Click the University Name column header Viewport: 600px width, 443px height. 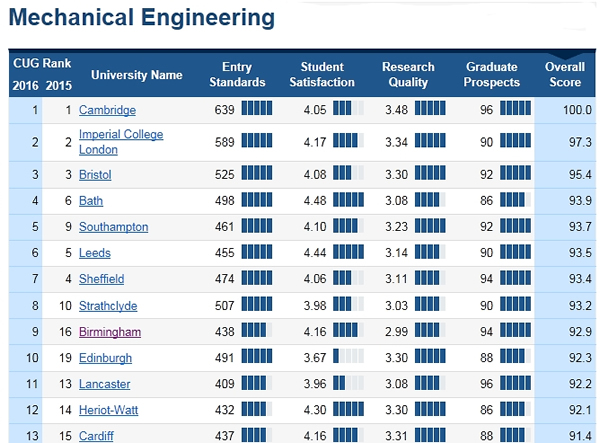(x=136, y=75)
